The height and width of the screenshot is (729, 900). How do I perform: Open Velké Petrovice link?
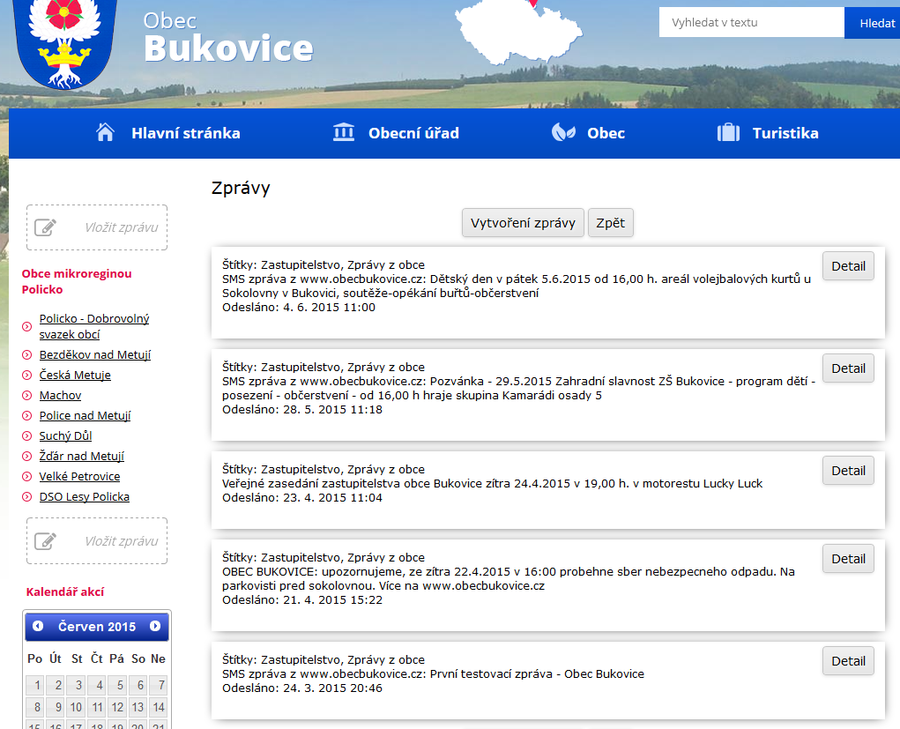coord(79,476)
